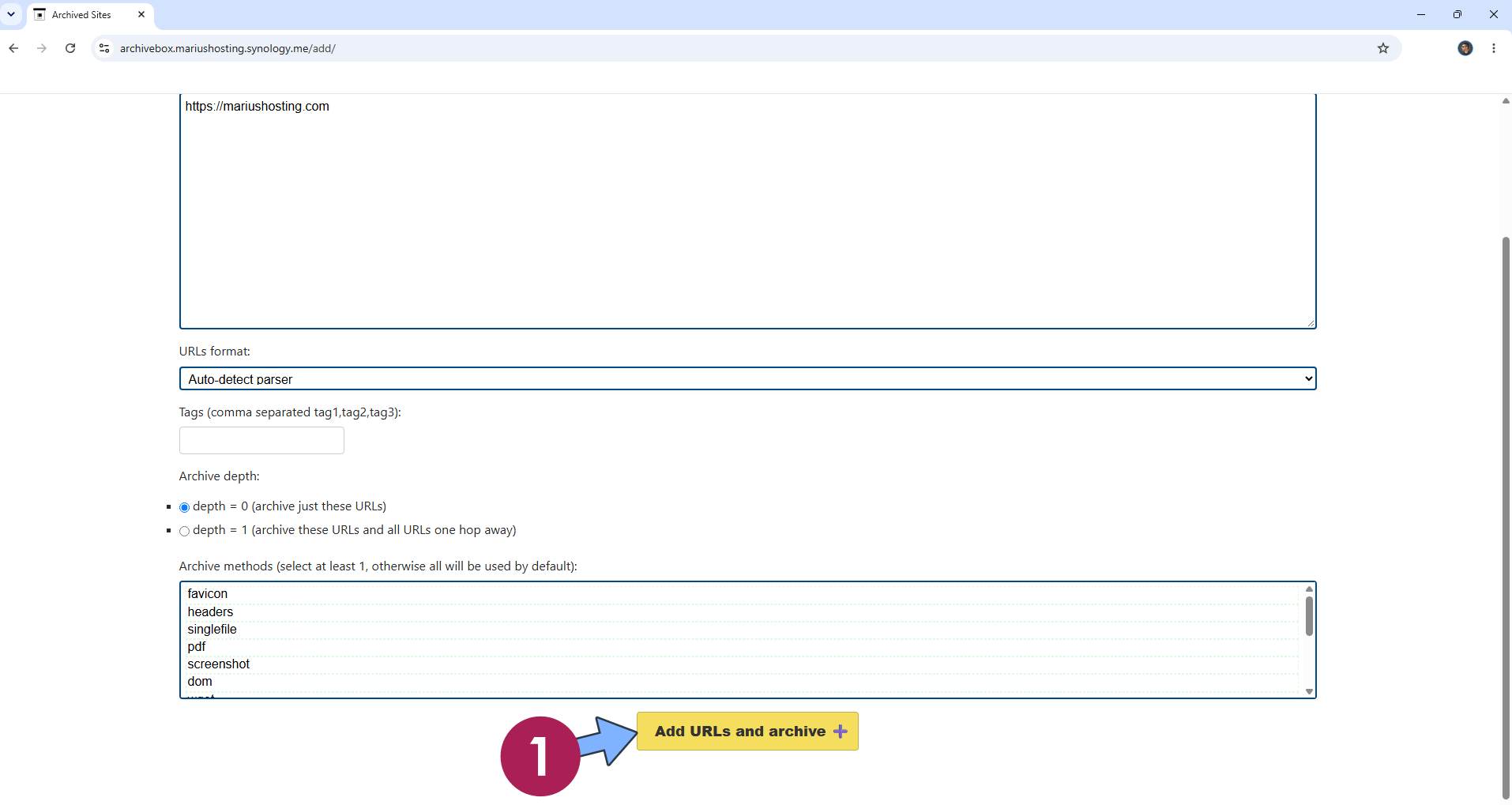Minimize the Chrome window
The height and width of the screenshot is (805, 1512).
[1420, 14]
